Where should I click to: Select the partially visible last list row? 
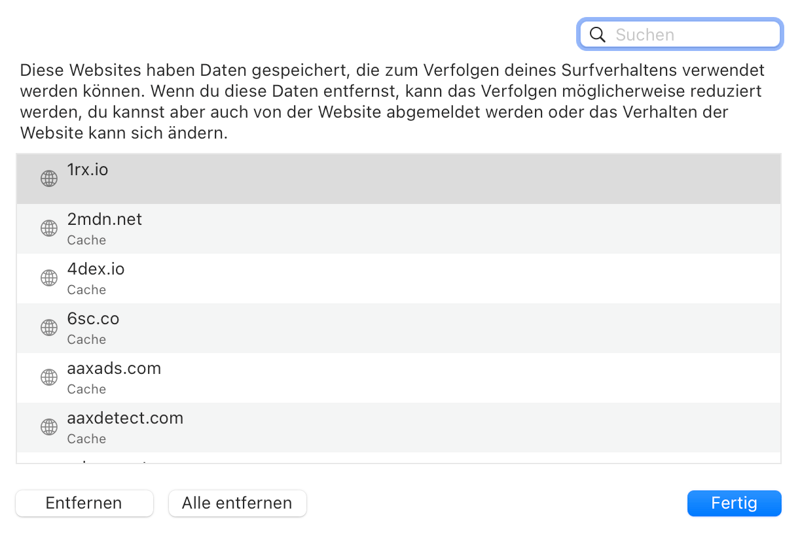(x=400, y=458)
